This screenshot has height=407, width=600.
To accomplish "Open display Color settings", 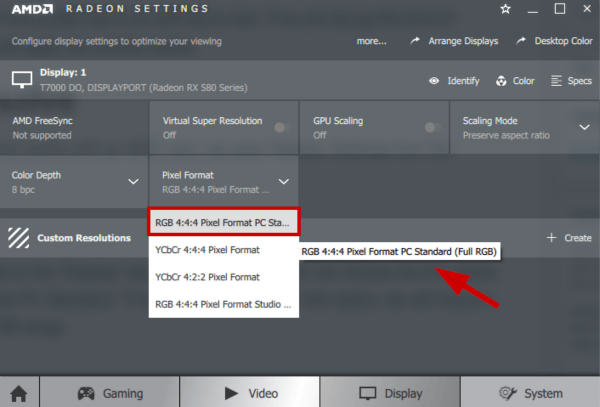I will 523,81.
